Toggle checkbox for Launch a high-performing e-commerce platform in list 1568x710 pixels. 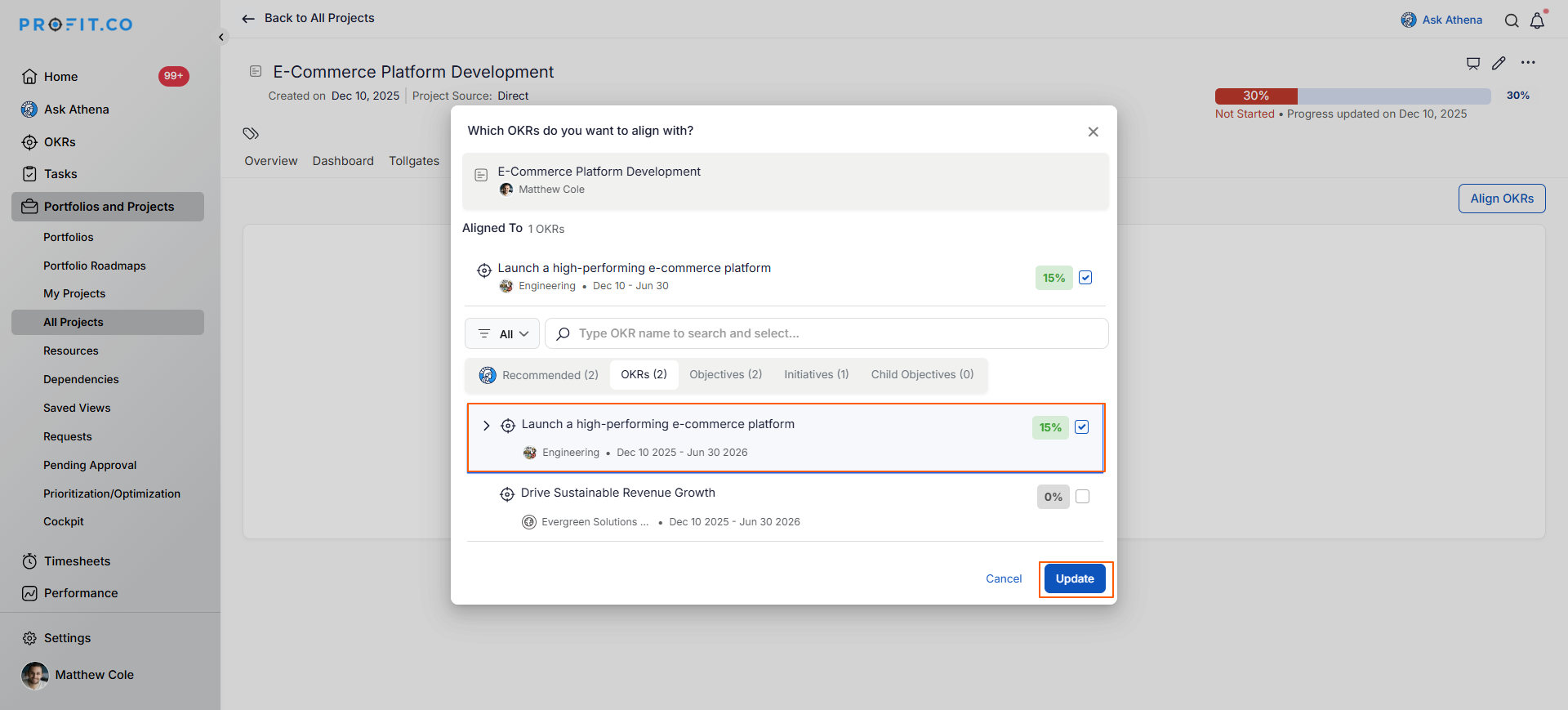(1082, 427)
